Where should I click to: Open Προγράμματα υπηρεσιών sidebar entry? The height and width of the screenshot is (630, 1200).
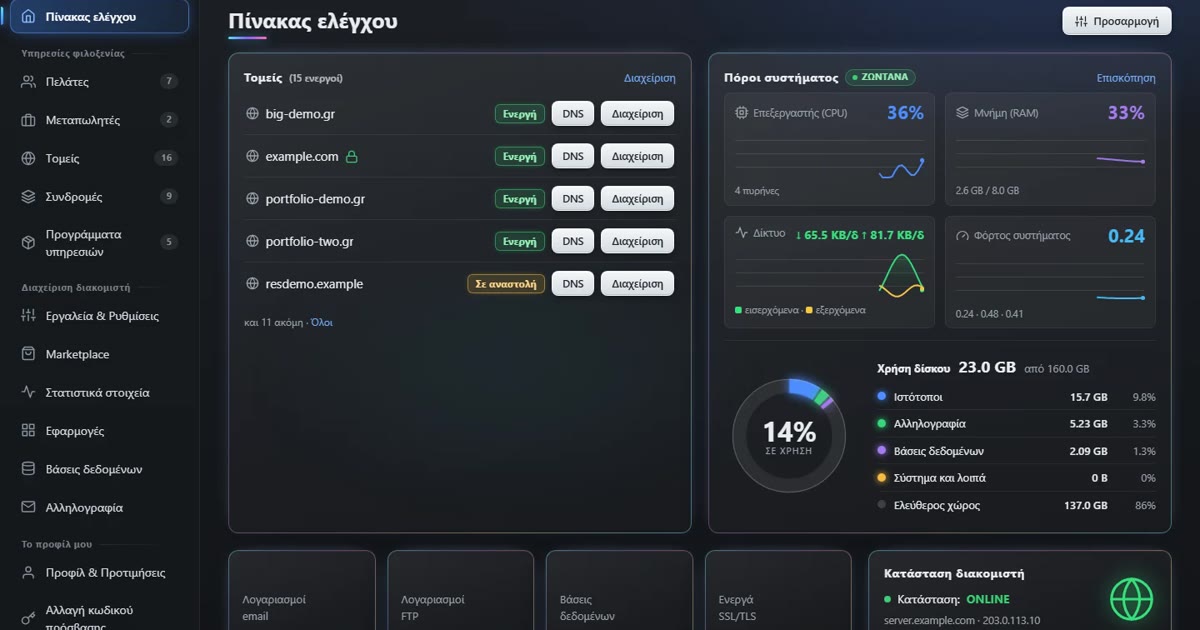tap(99, 242)
